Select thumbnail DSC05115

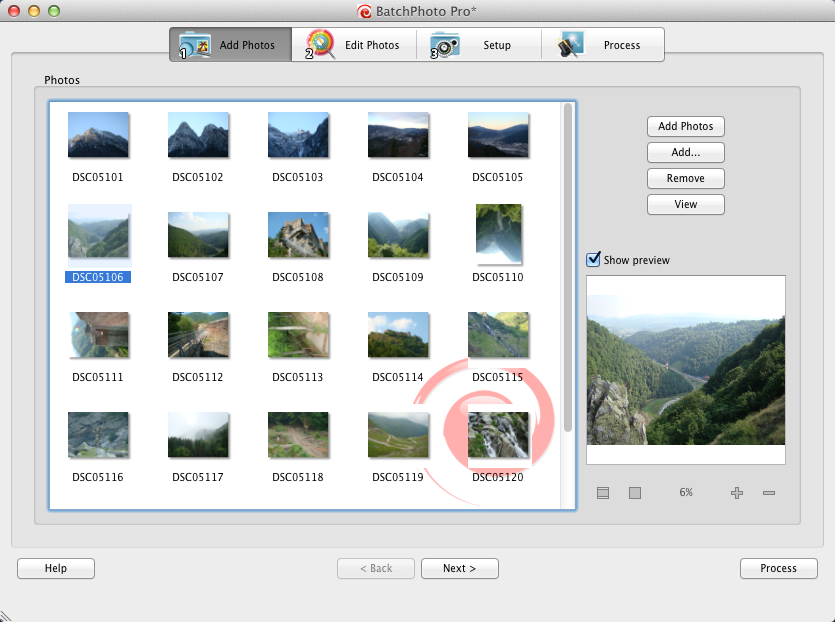click(x=498, y=335)
